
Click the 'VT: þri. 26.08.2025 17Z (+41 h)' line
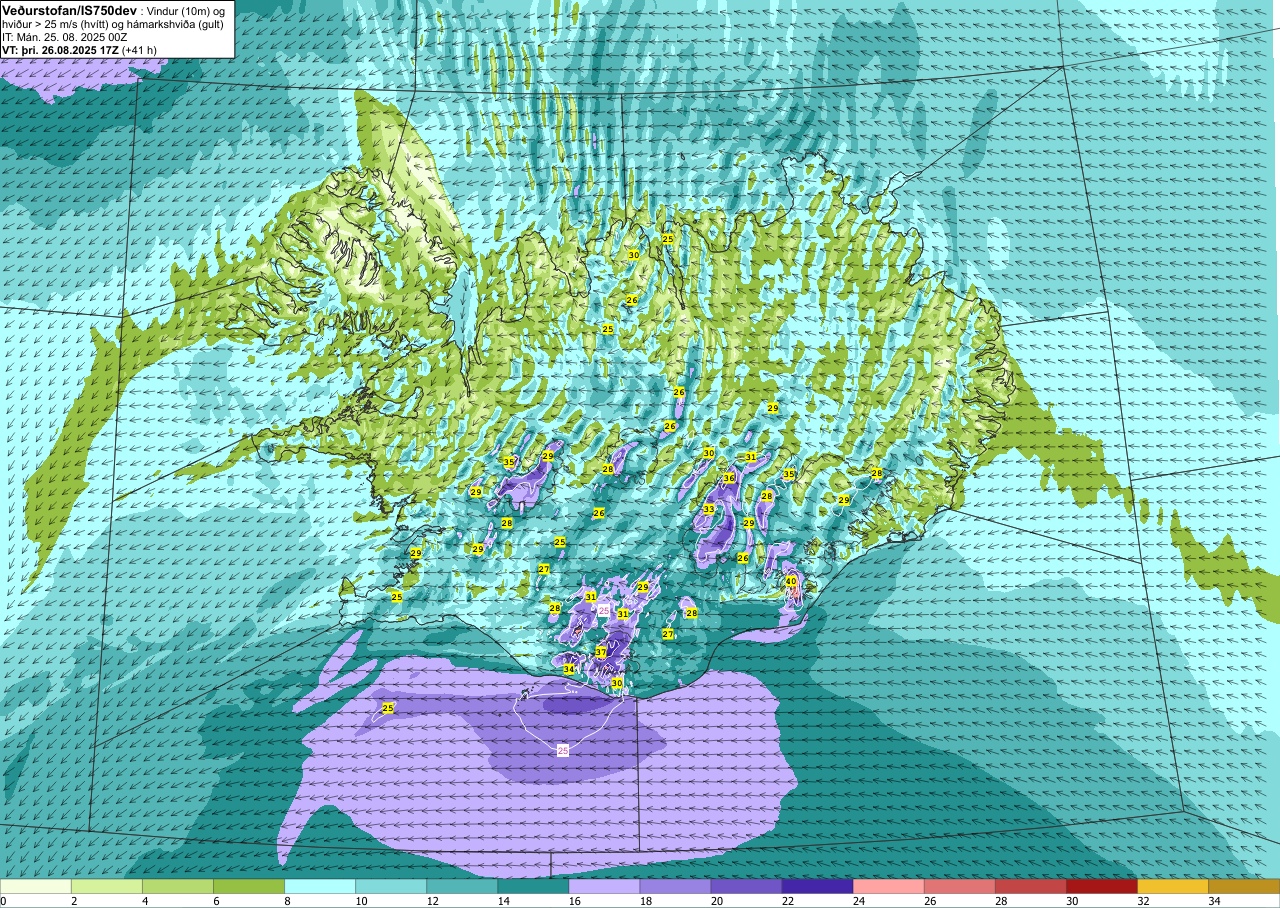tap(79, 49)
